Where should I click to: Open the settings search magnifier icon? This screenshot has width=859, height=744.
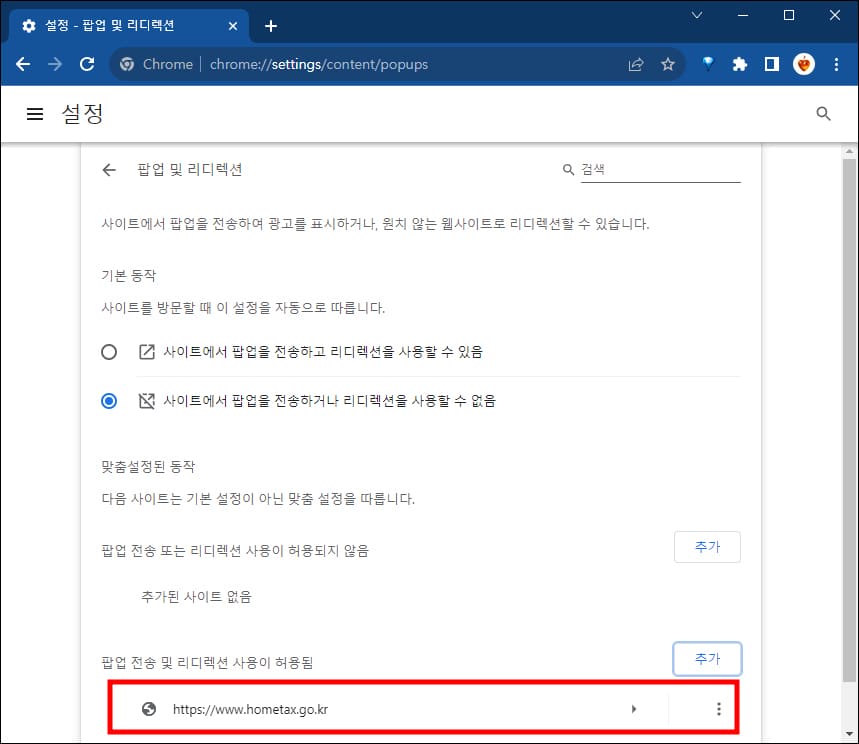pos(823,113)
